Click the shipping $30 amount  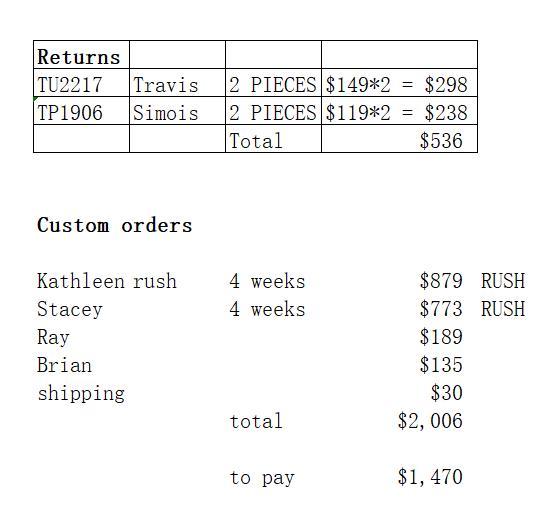point(447,393)
